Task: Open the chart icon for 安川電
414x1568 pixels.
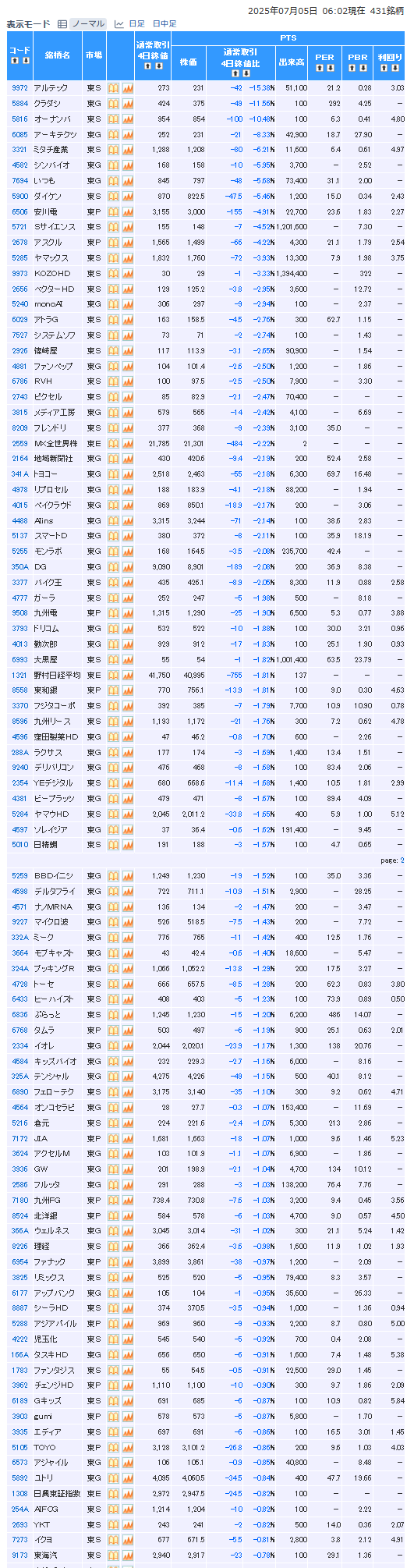Action: tap(128, 211)
